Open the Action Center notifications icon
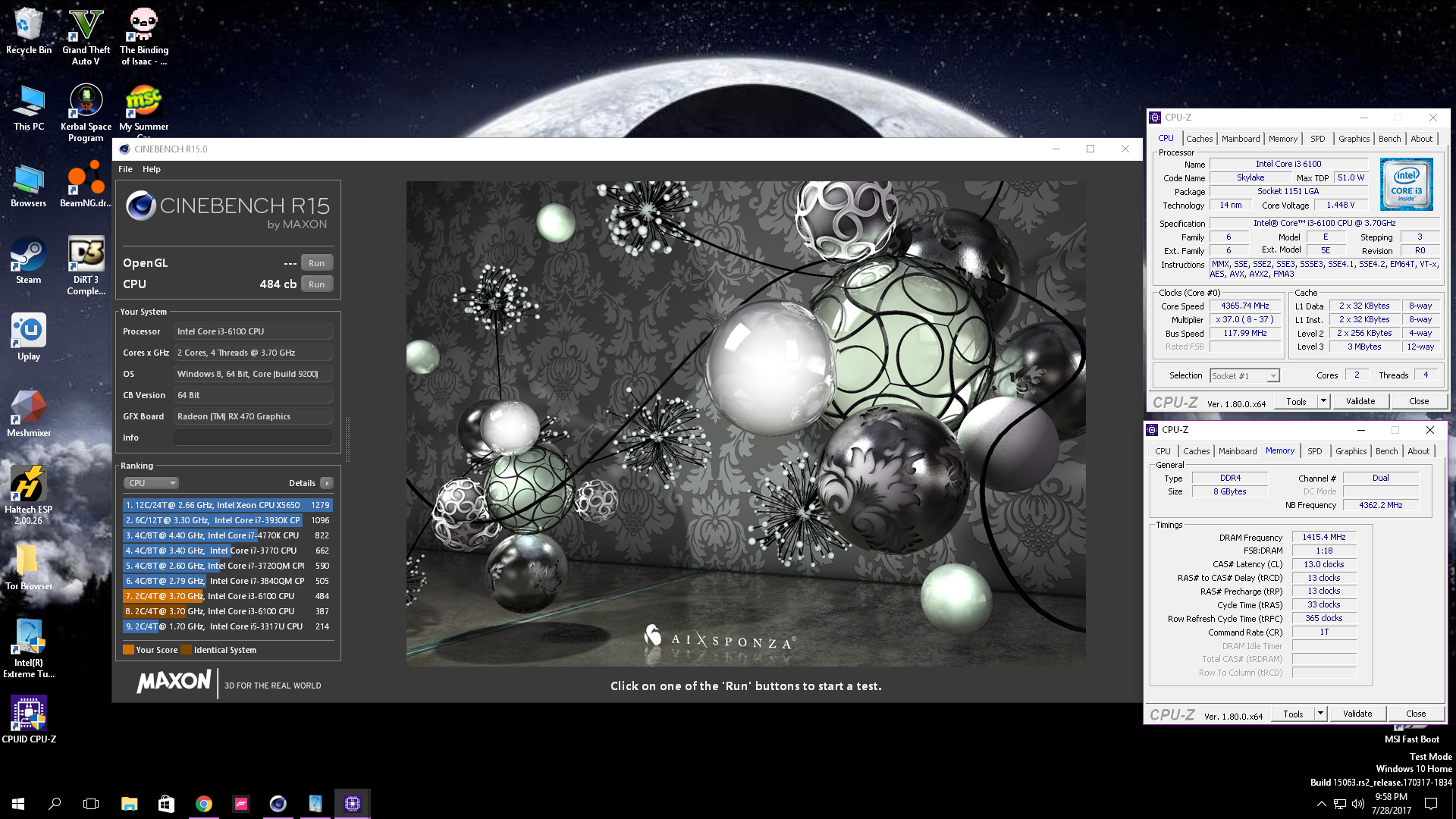Screen dimensions: 1456x819 [x=1431, y=804]
